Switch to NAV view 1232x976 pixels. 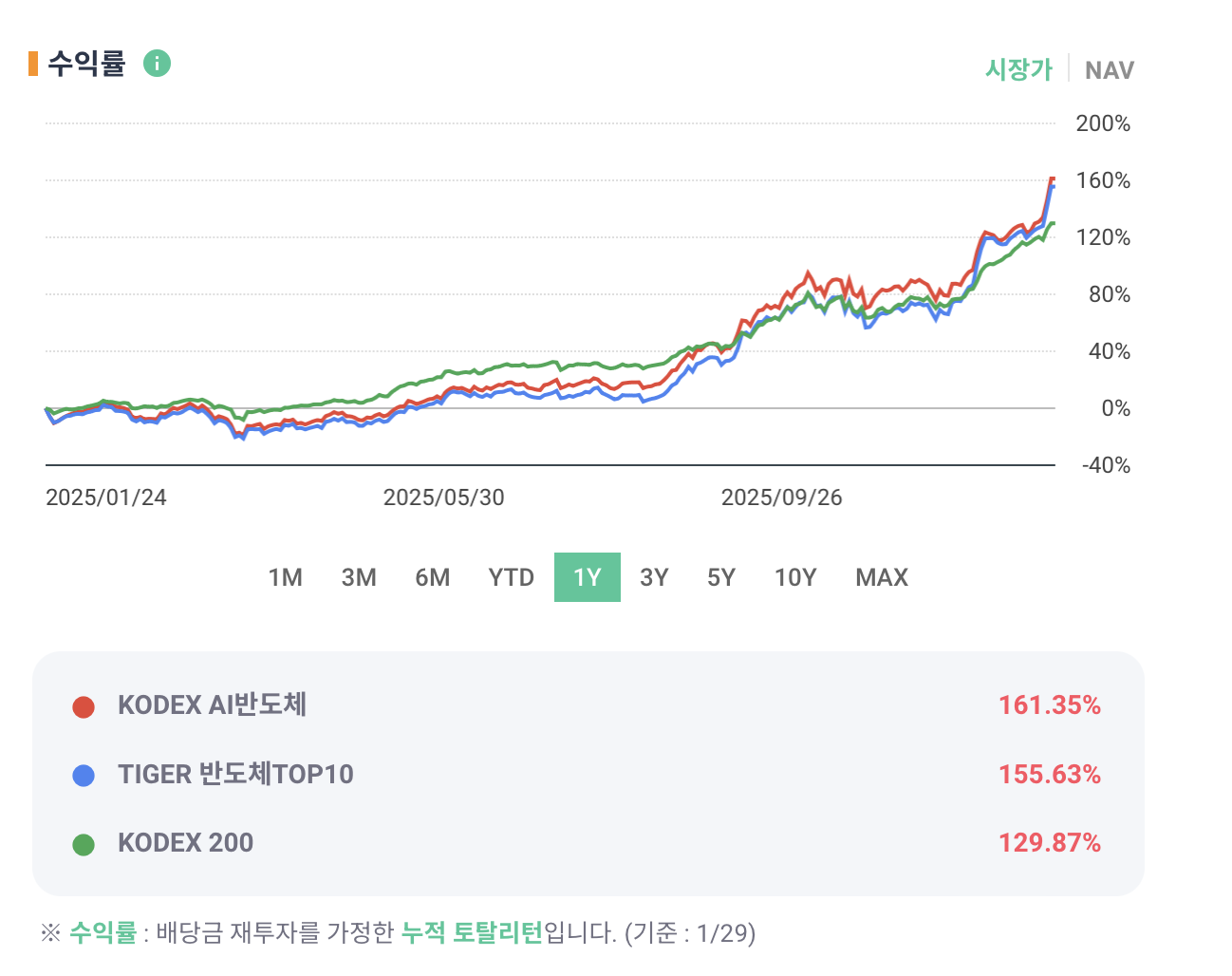pyautogui.click(x=1109, y=70)
